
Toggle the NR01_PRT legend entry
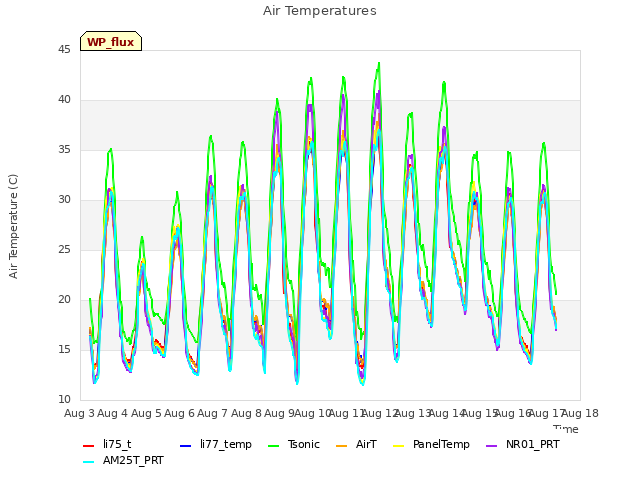click(523, 444)
